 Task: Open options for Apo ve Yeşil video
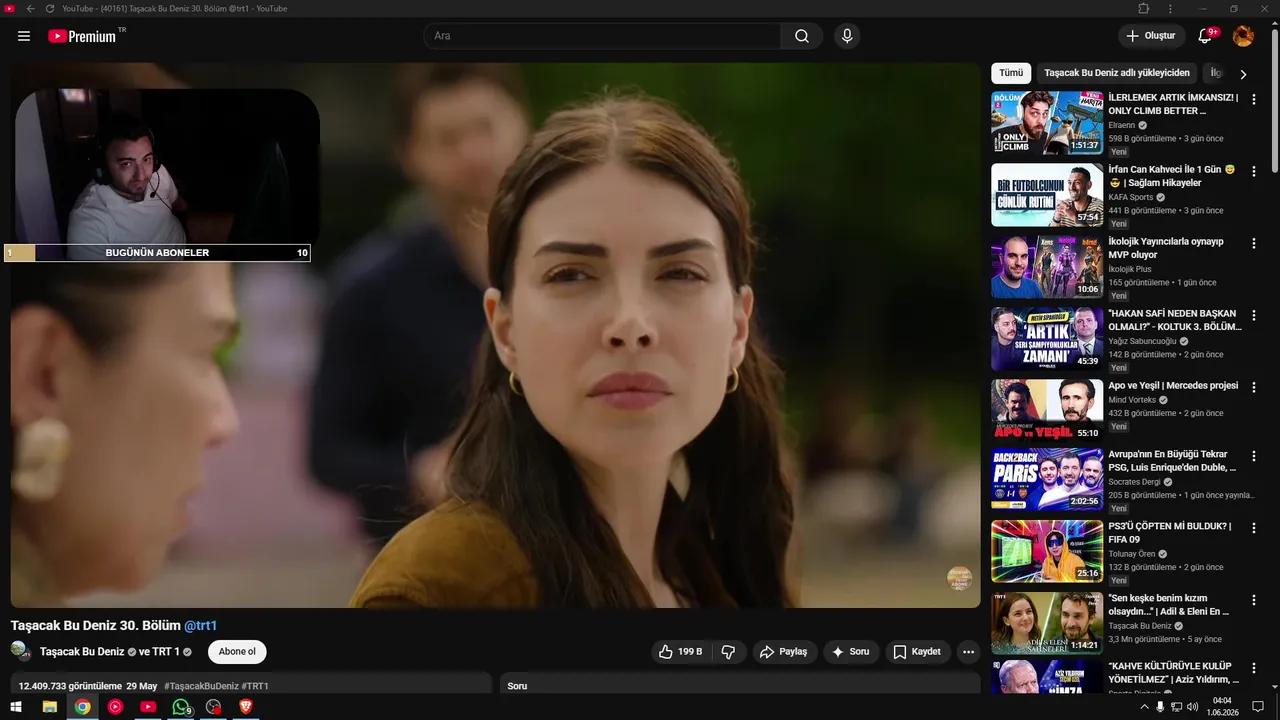[x=1253, y=387]
